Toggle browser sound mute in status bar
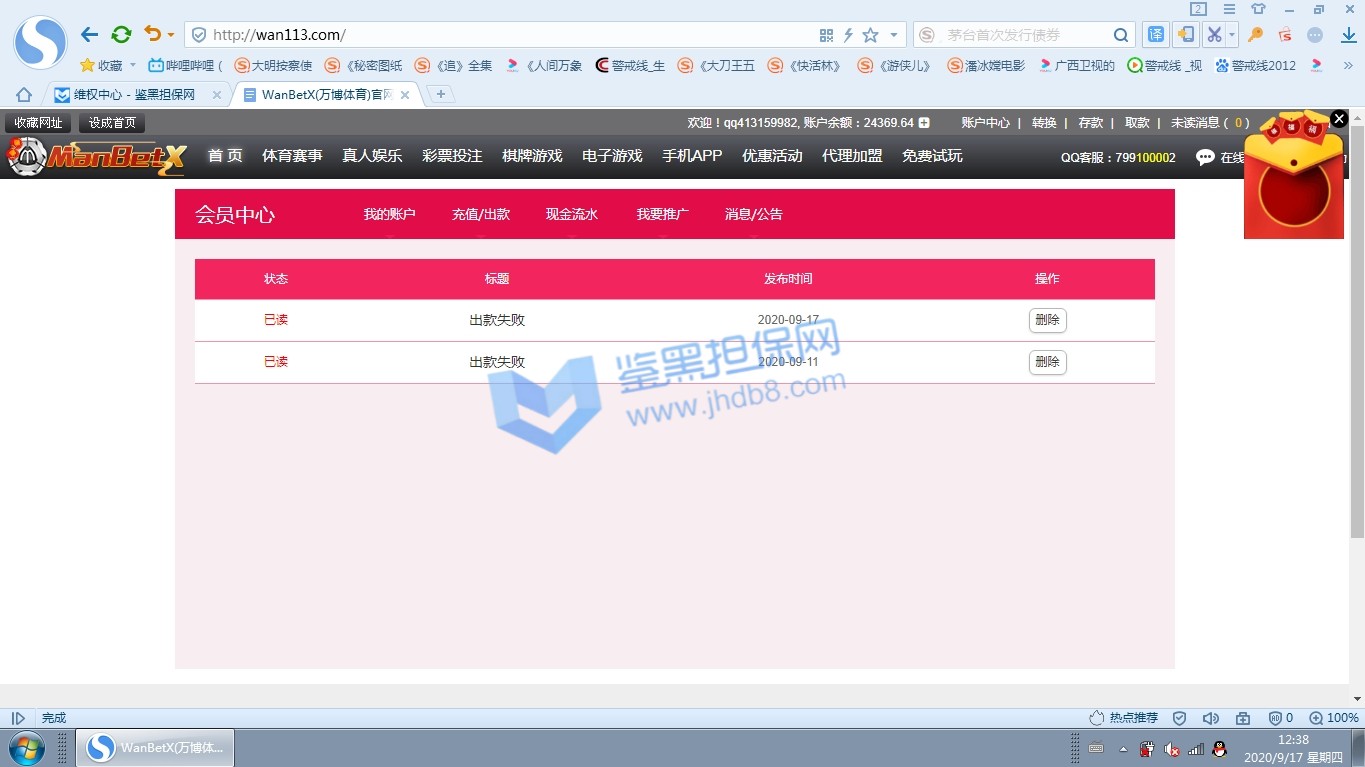1365x767 pixels. click(x=1210, y=718)
